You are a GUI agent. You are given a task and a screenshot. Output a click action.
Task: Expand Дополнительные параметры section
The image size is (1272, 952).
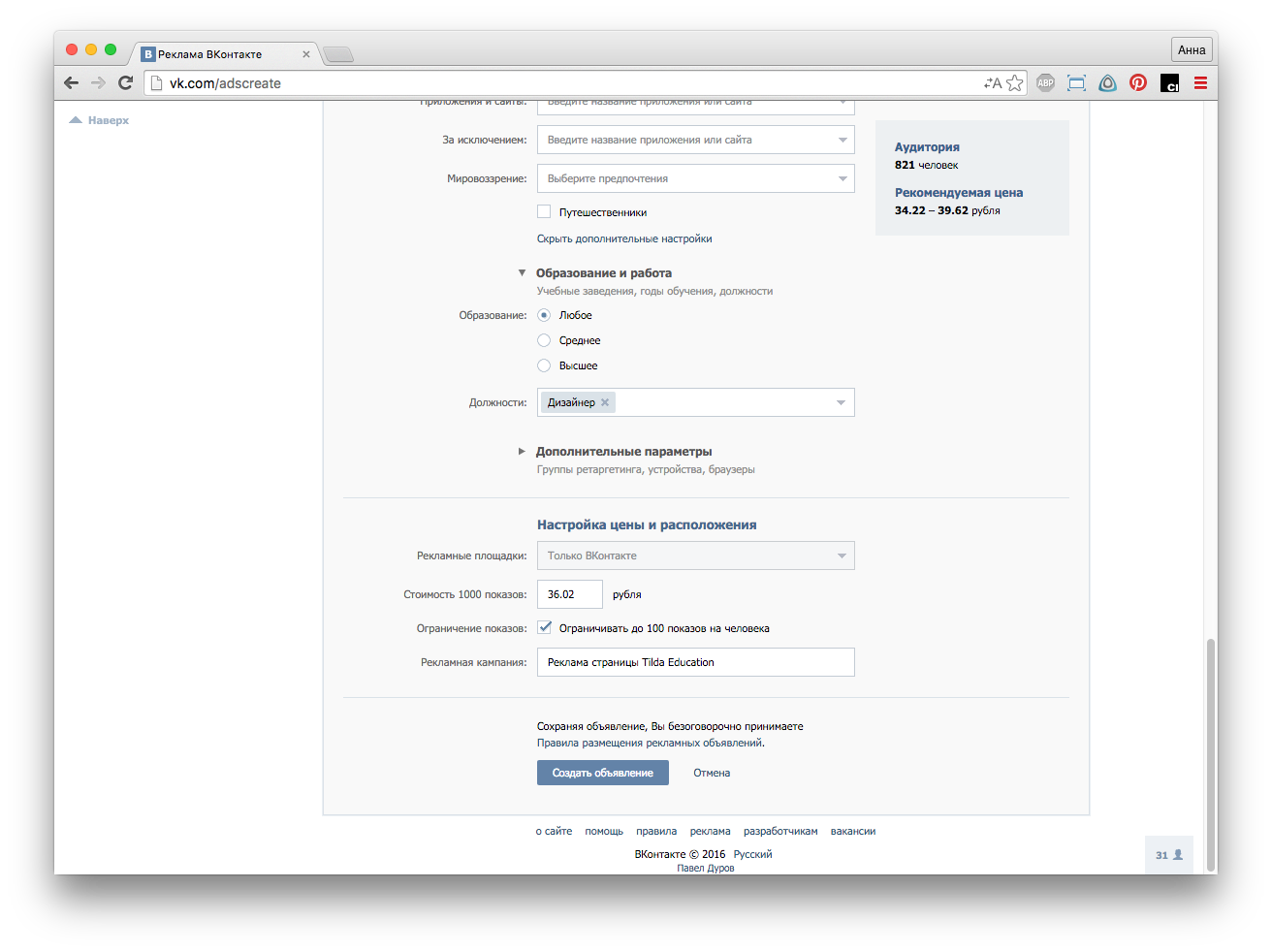(x=622, y=452)
